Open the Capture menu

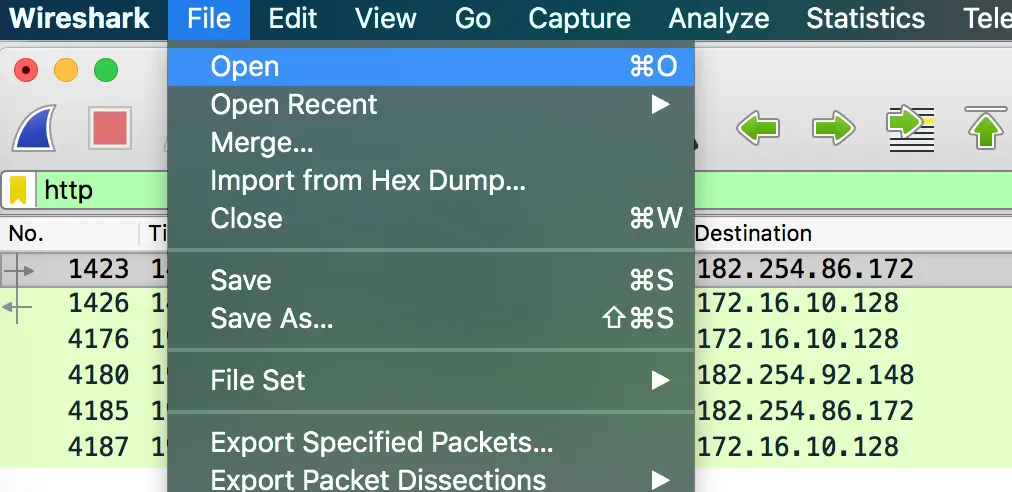[579, 19]
